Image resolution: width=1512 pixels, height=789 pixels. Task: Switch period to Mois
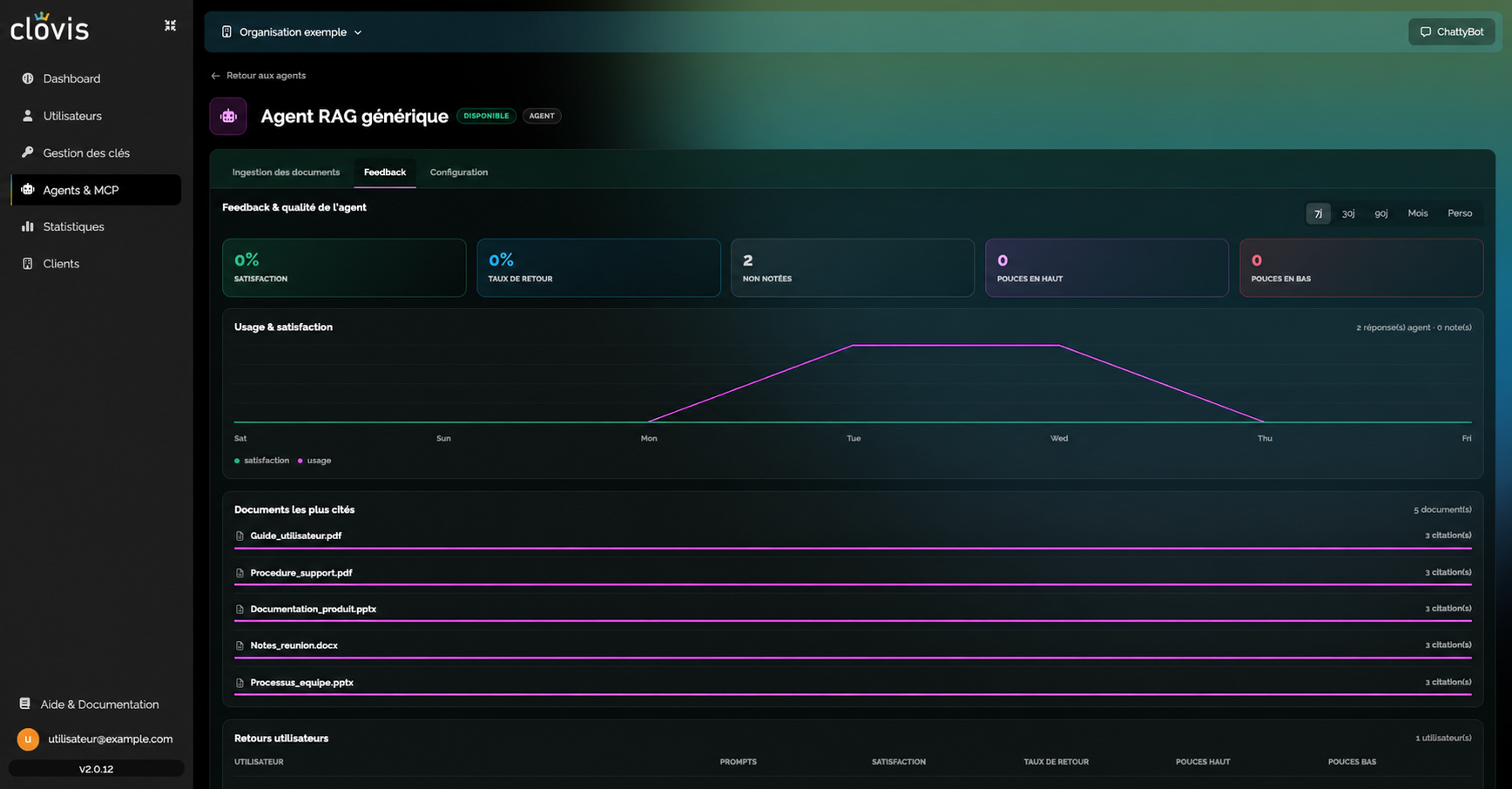[1418, 213]
